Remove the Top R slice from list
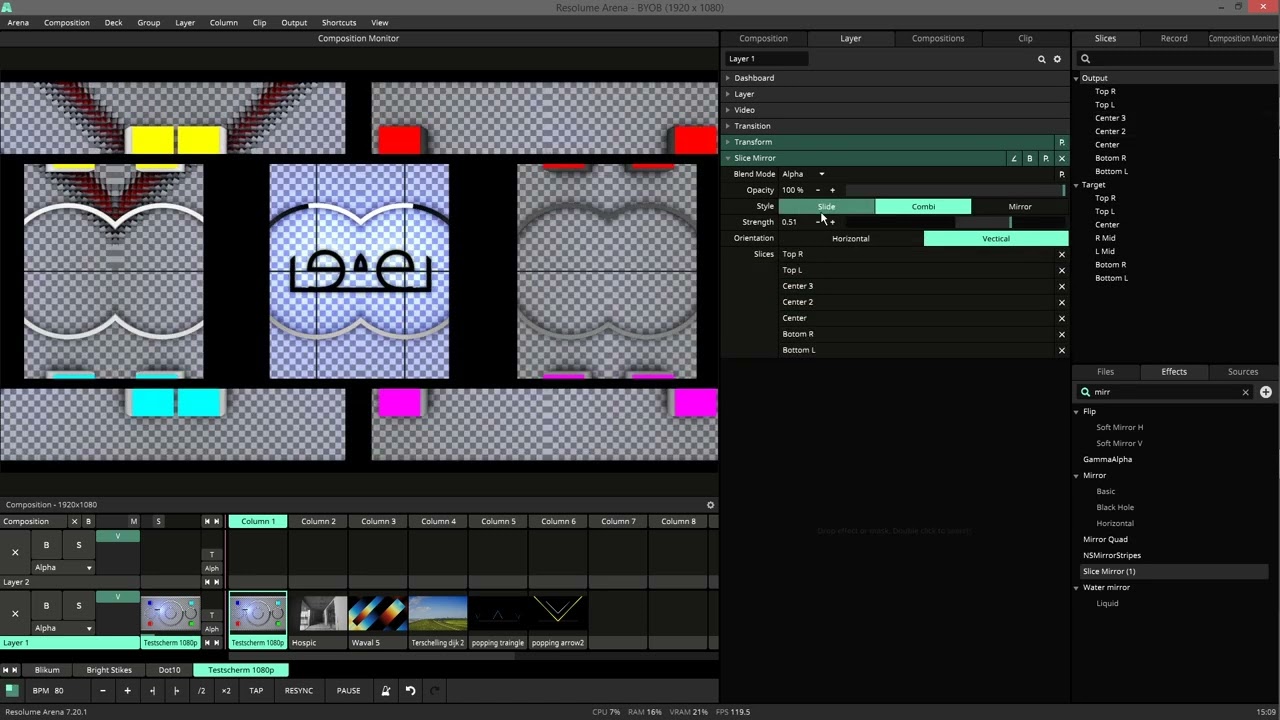Screen dimensions: 1280x720 (1062, 254)
